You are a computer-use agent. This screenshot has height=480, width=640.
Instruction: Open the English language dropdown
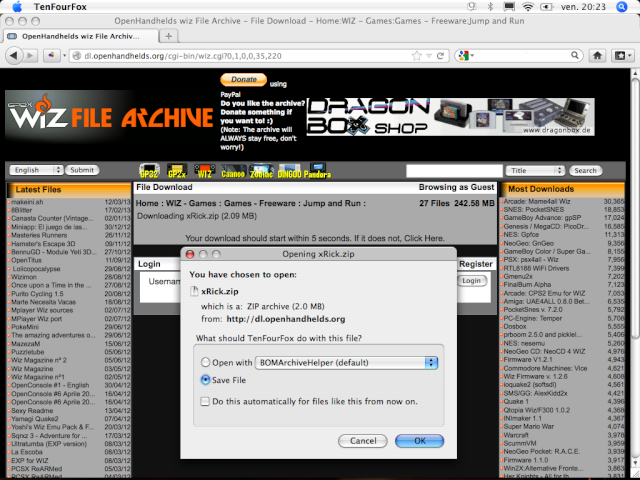(x=36, y=170)
